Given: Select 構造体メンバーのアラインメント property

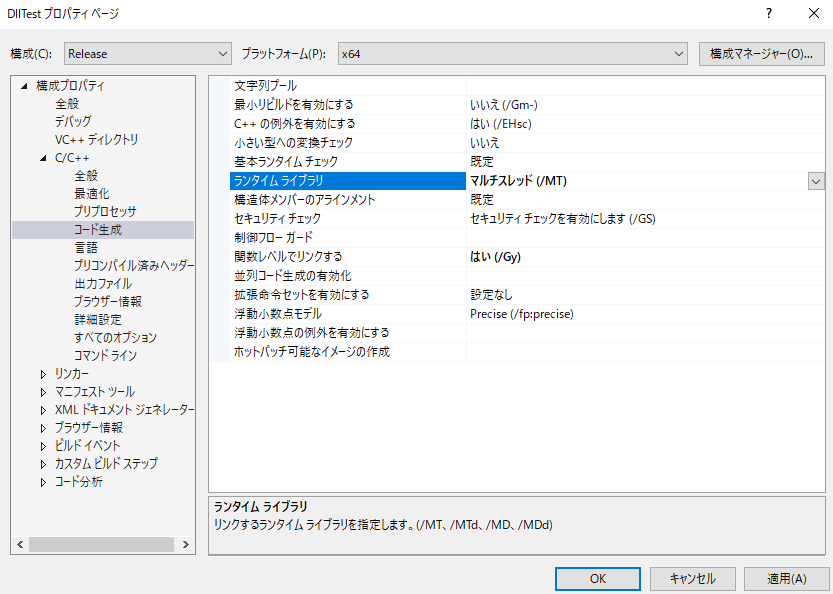Looking at the screenshot, I should pos(348,200).
